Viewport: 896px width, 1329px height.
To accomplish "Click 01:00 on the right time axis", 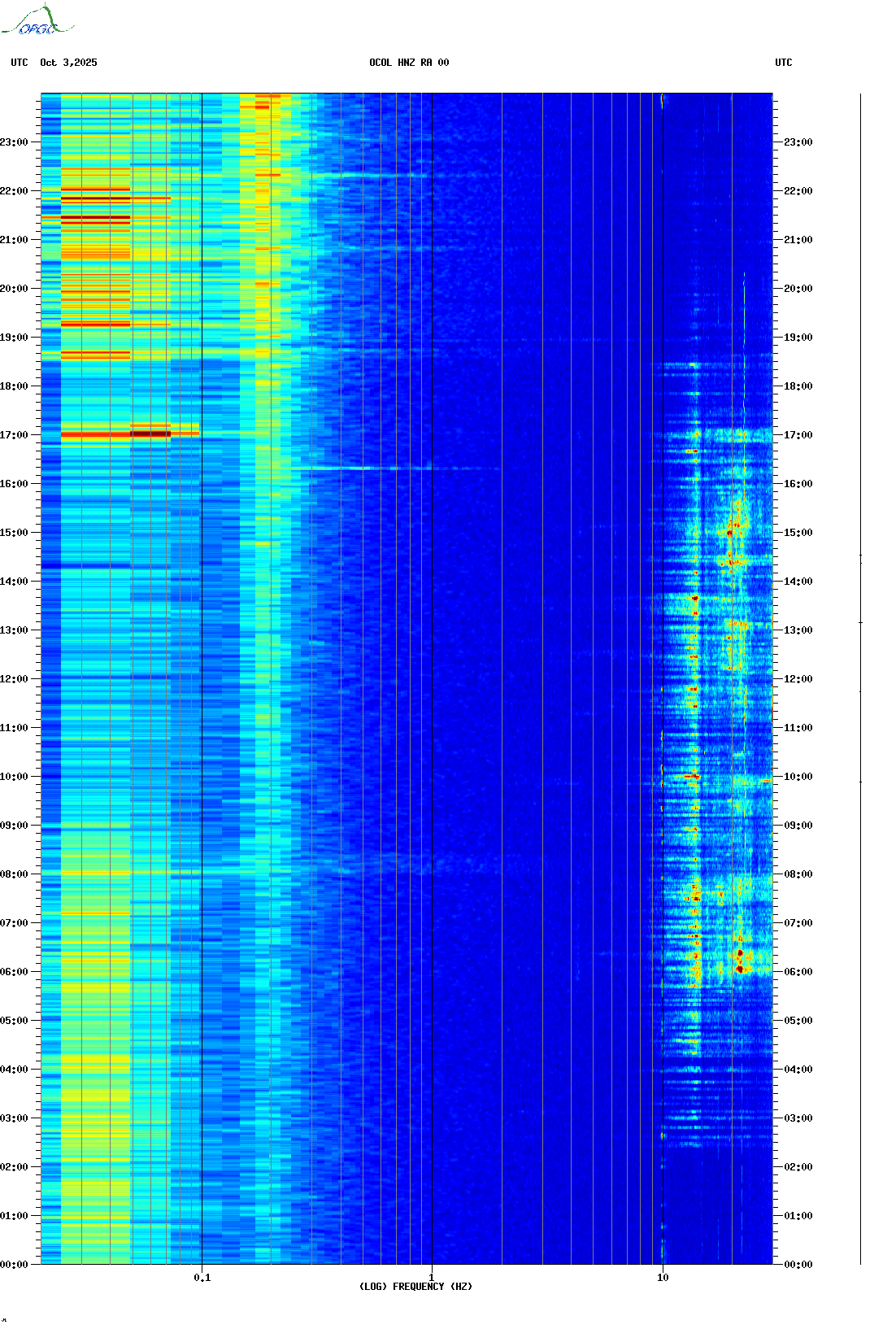I will tap(798, 1216).
